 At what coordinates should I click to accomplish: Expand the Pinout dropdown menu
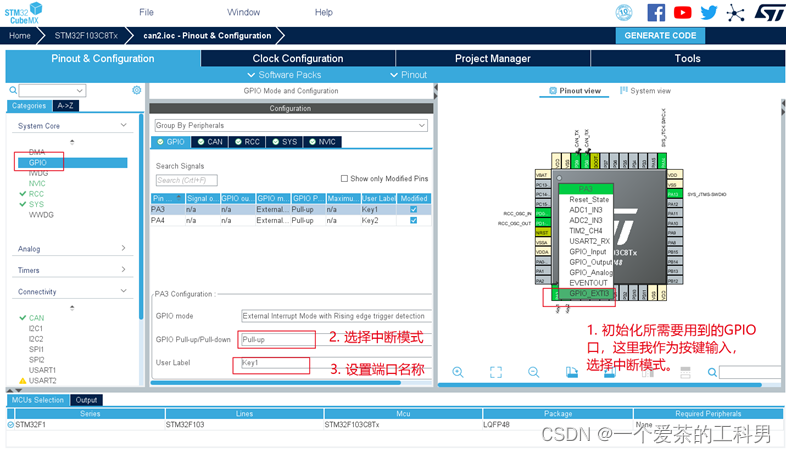[x=409, y=75]
